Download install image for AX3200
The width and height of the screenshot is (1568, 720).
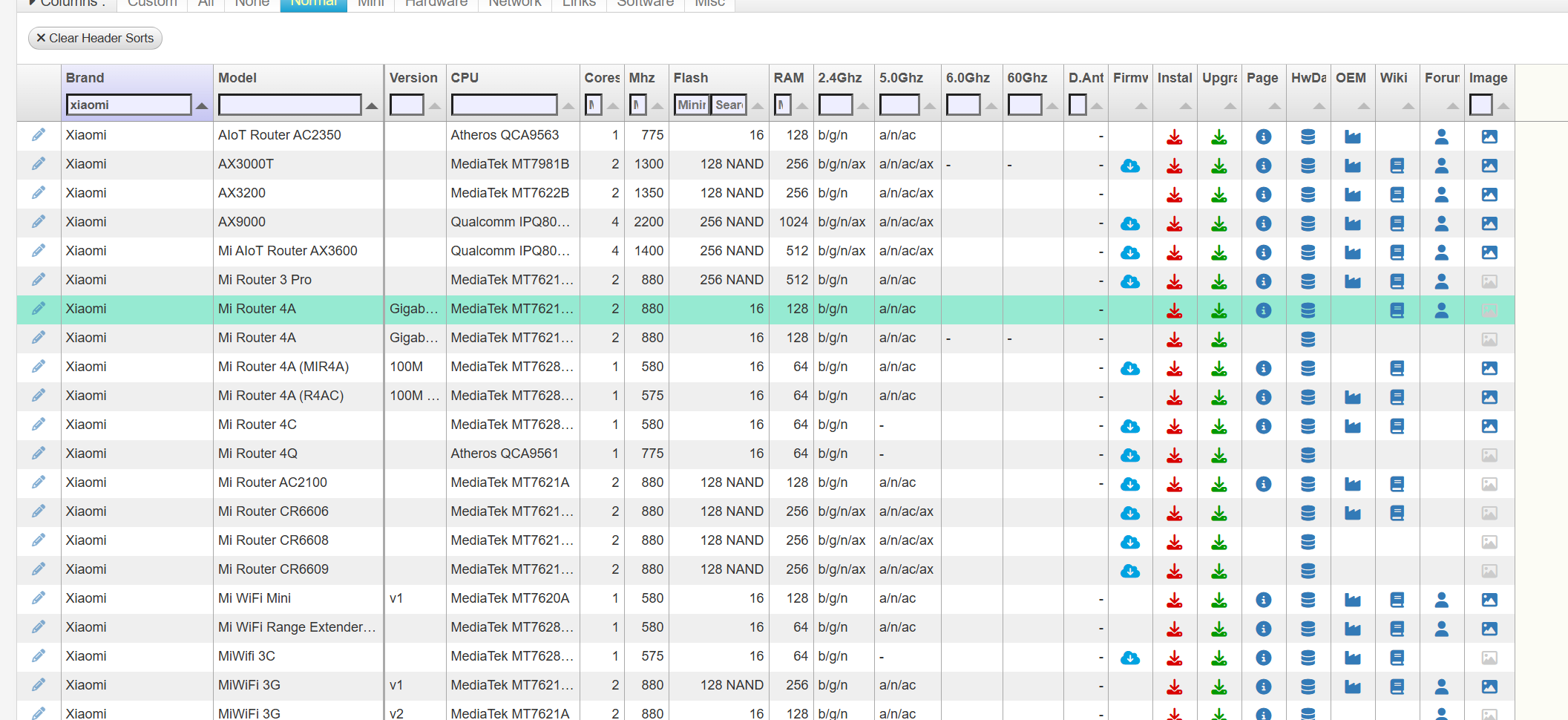(1175, 194)
